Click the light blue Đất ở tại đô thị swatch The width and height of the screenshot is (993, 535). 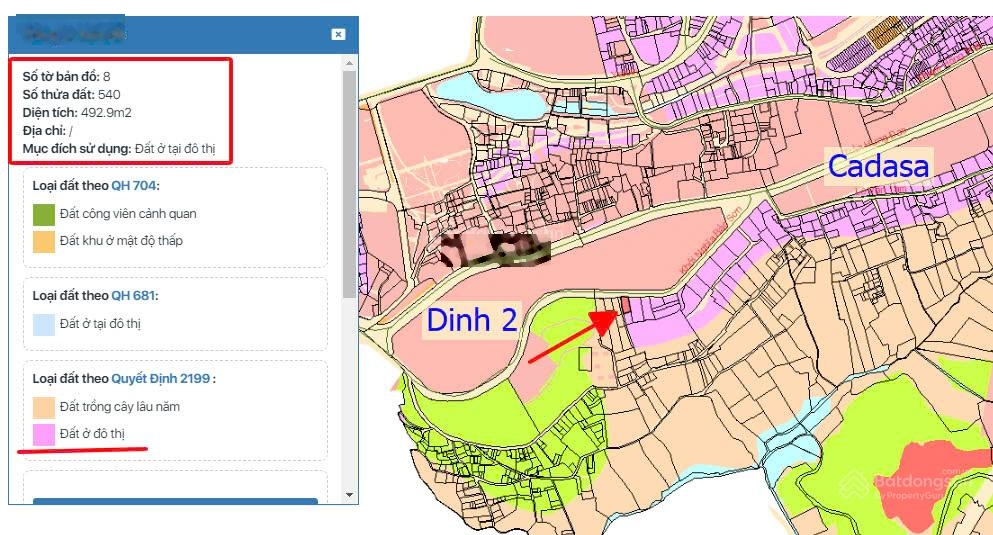(x=44, y=324)
